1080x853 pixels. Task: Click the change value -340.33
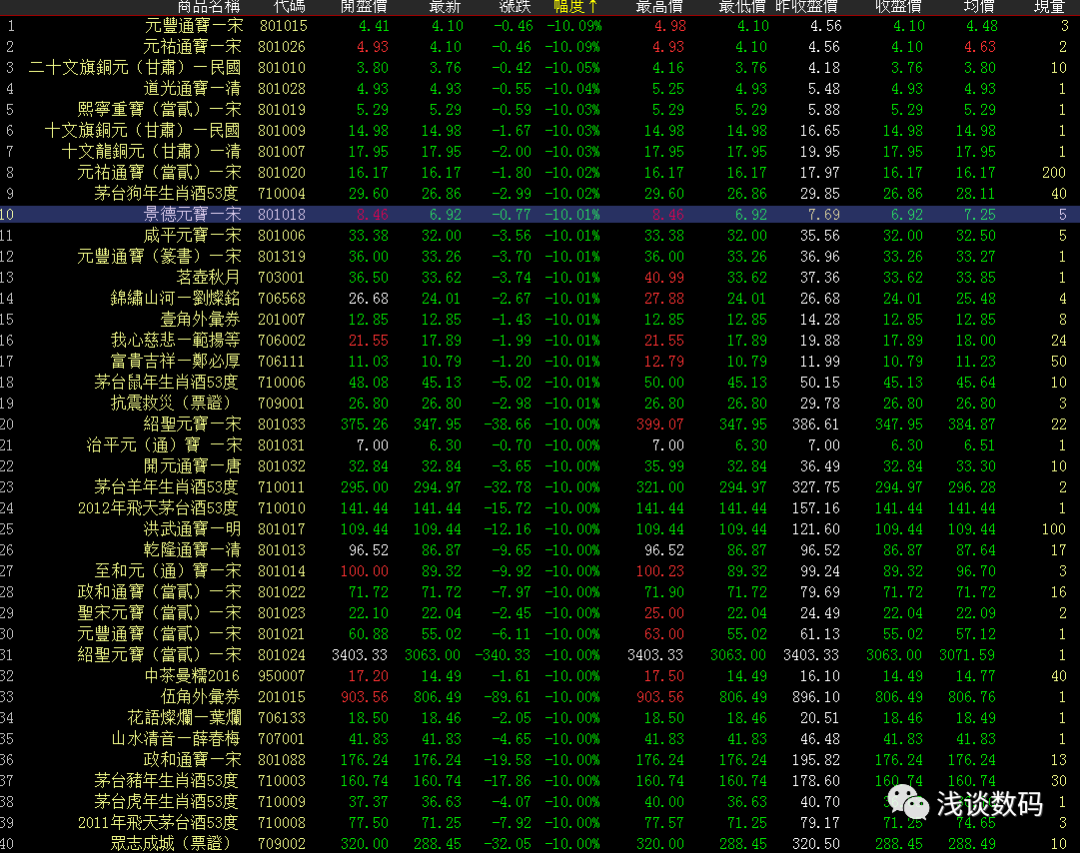click(x=503, y=655)
